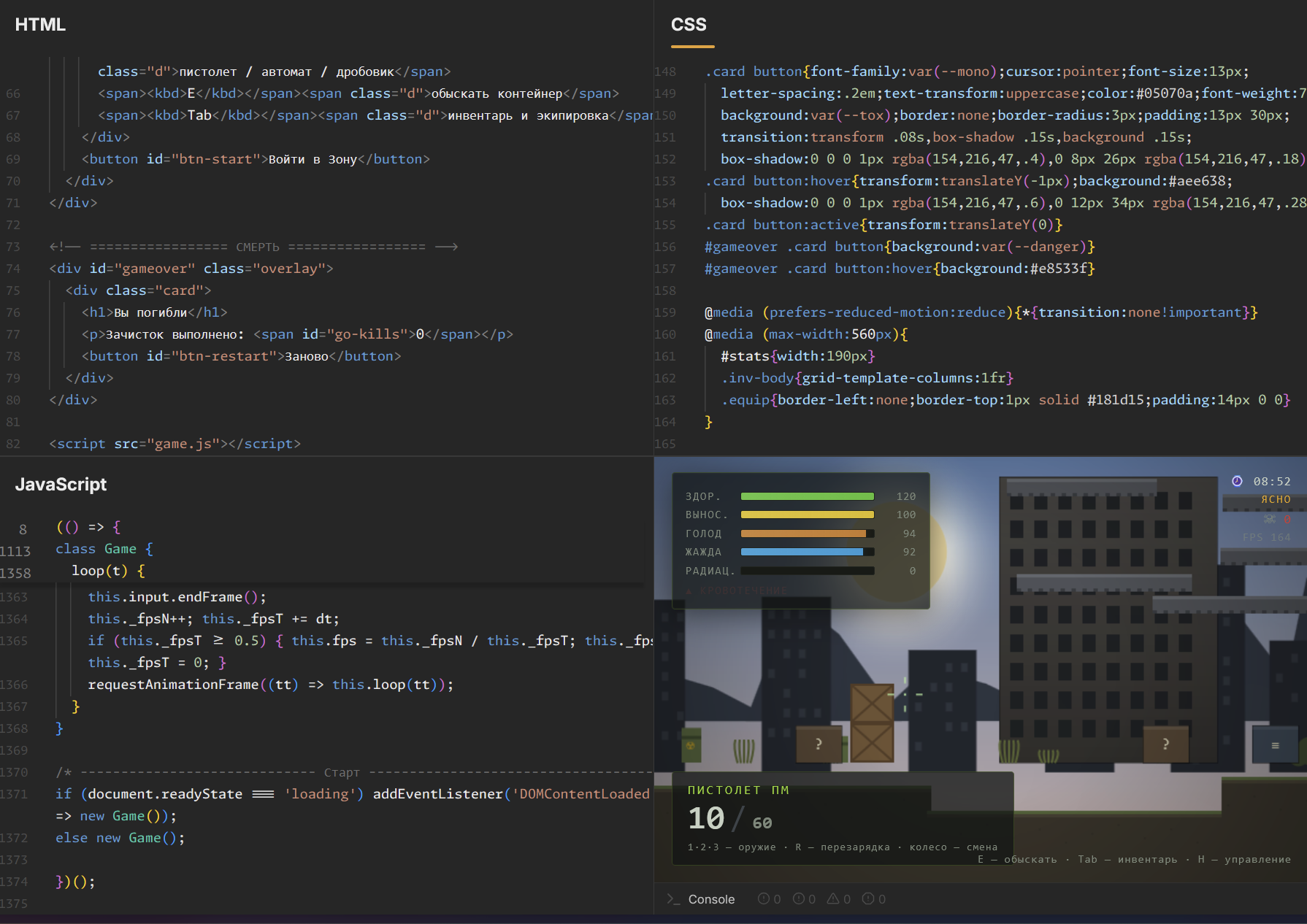Click the ЯСНО weather label
1307x924 pixels.
[x=1276, y=500]
